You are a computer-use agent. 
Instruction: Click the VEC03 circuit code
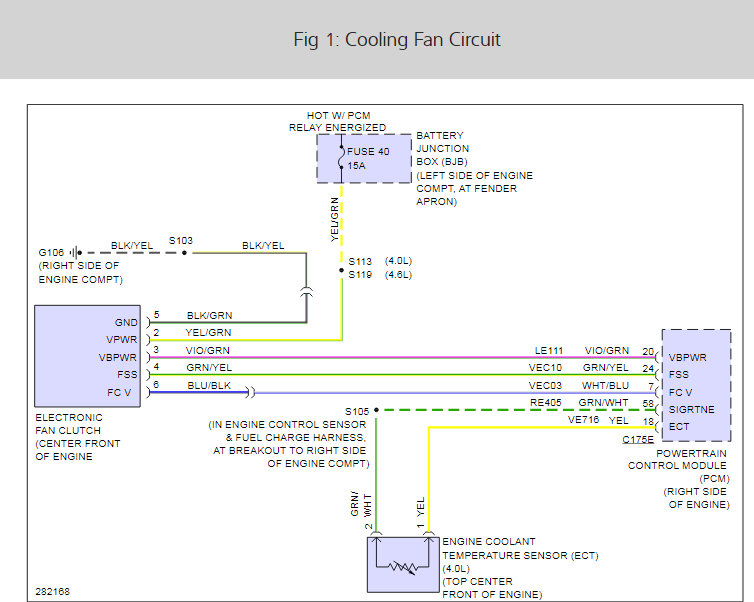(545, 385)
